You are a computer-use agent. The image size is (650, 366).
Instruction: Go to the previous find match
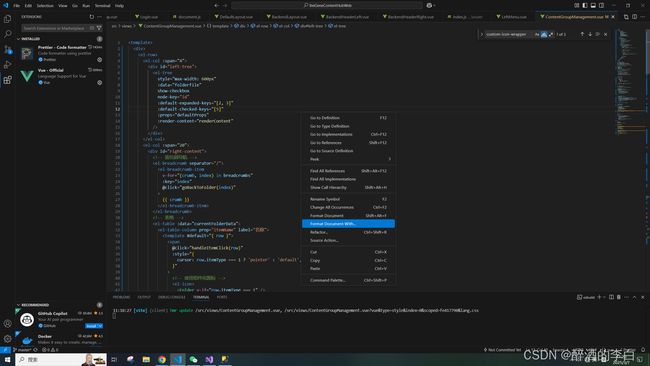(x=582, y=34)
